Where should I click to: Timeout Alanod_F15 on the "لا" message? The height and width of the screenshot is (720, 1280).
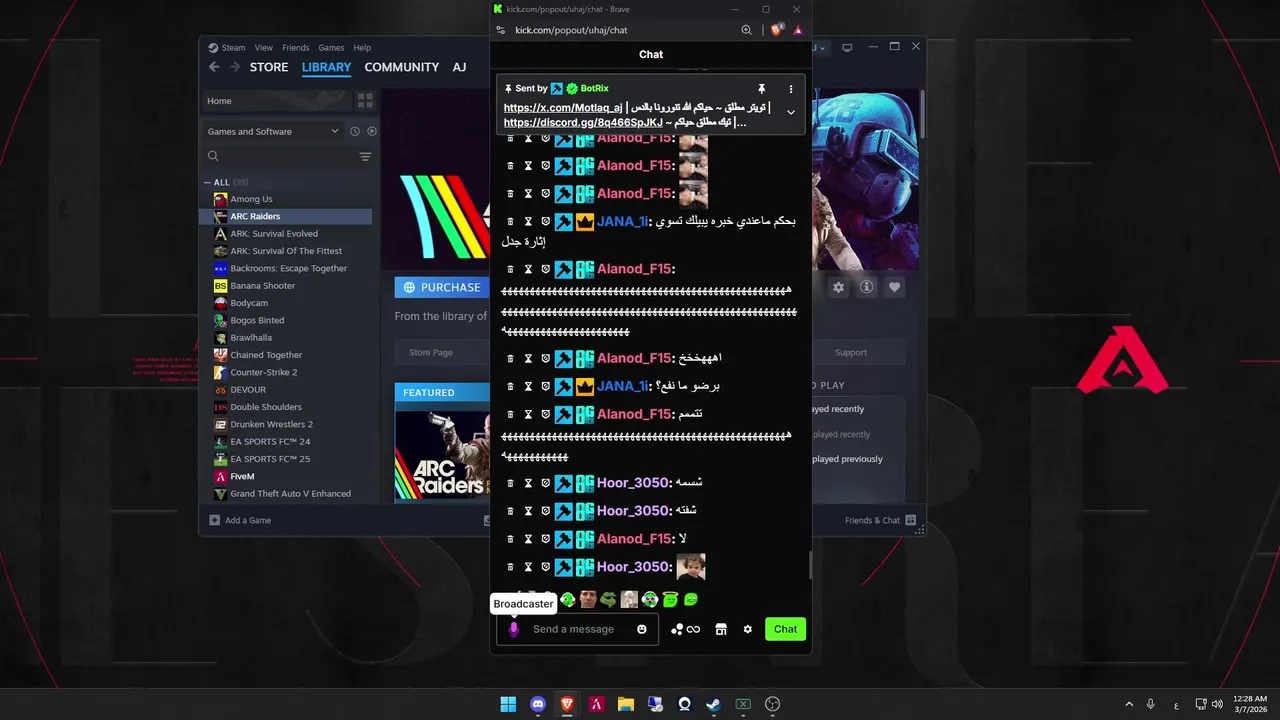tap(528, 539)
